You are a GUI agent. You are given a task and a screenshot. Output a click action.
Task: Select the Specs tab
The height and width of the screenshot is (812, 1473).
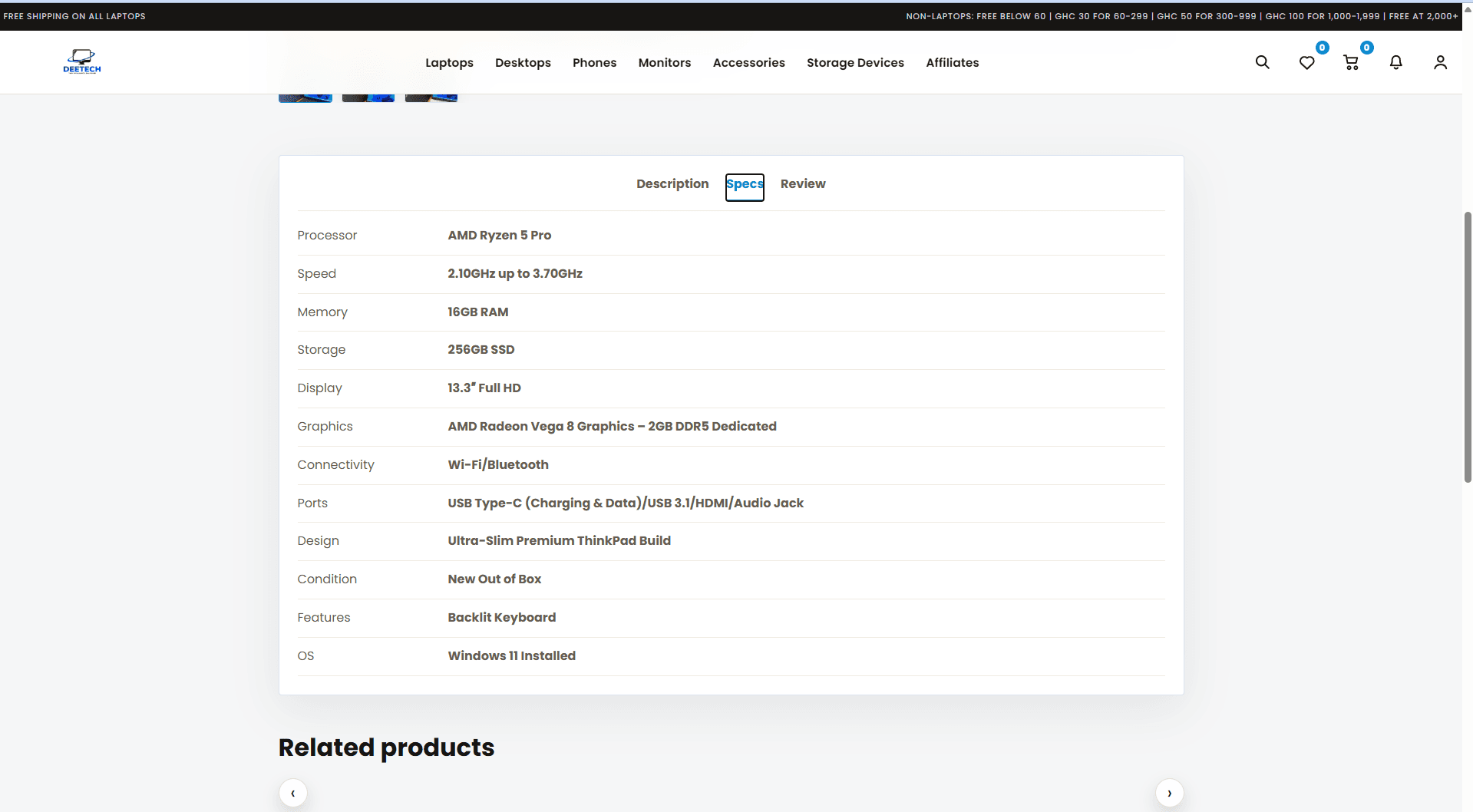pyautogui.click(x=745, y=186)
